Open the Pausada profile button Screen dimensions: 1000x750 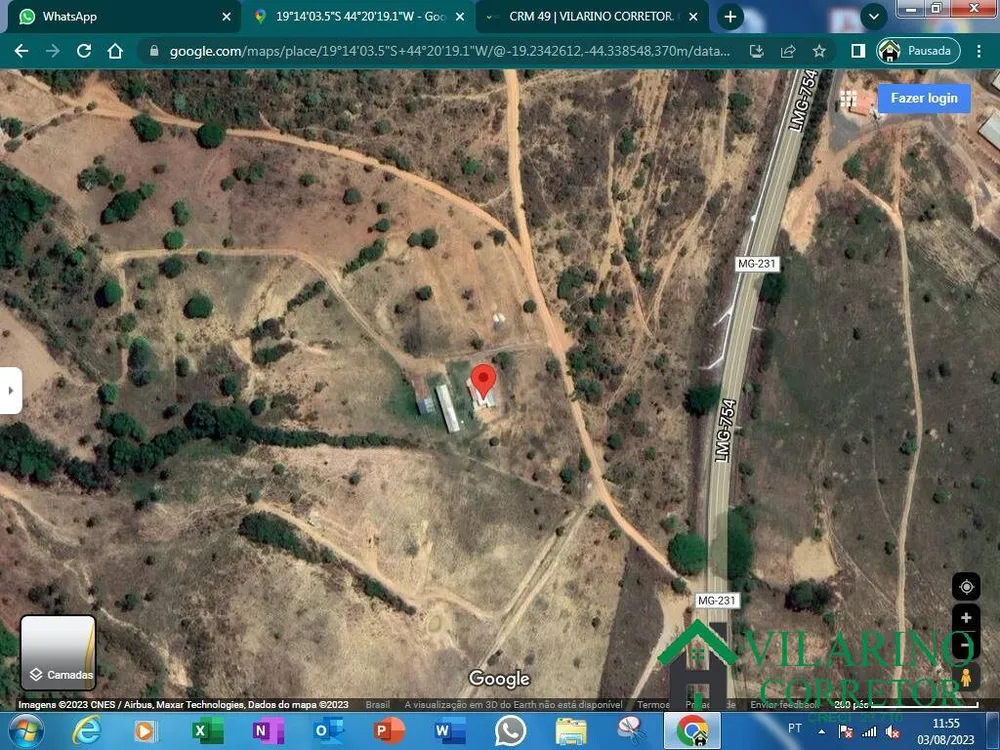918,51
